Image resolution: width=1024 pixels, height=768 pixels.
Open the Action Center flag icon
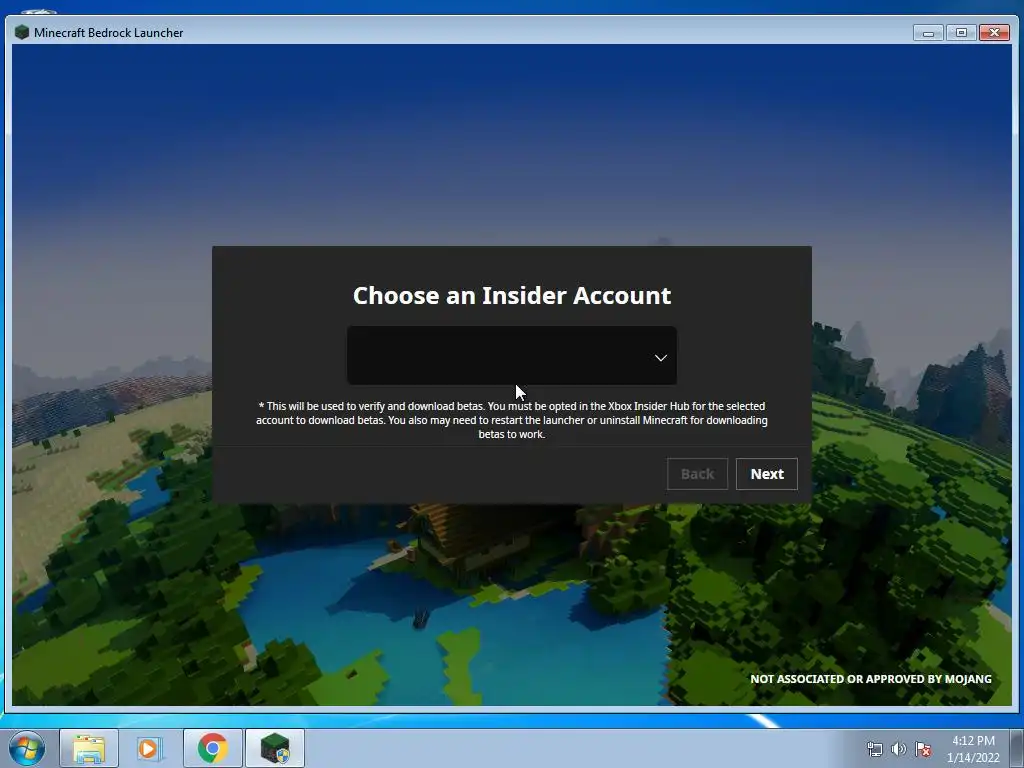[923, 749]
